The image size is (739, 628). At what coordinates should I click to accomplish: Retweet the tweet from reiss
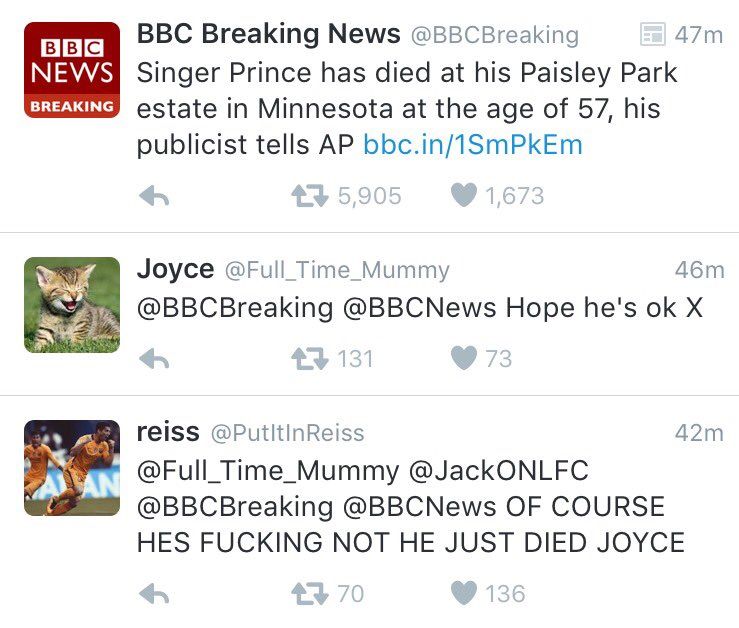click(310, 594)
